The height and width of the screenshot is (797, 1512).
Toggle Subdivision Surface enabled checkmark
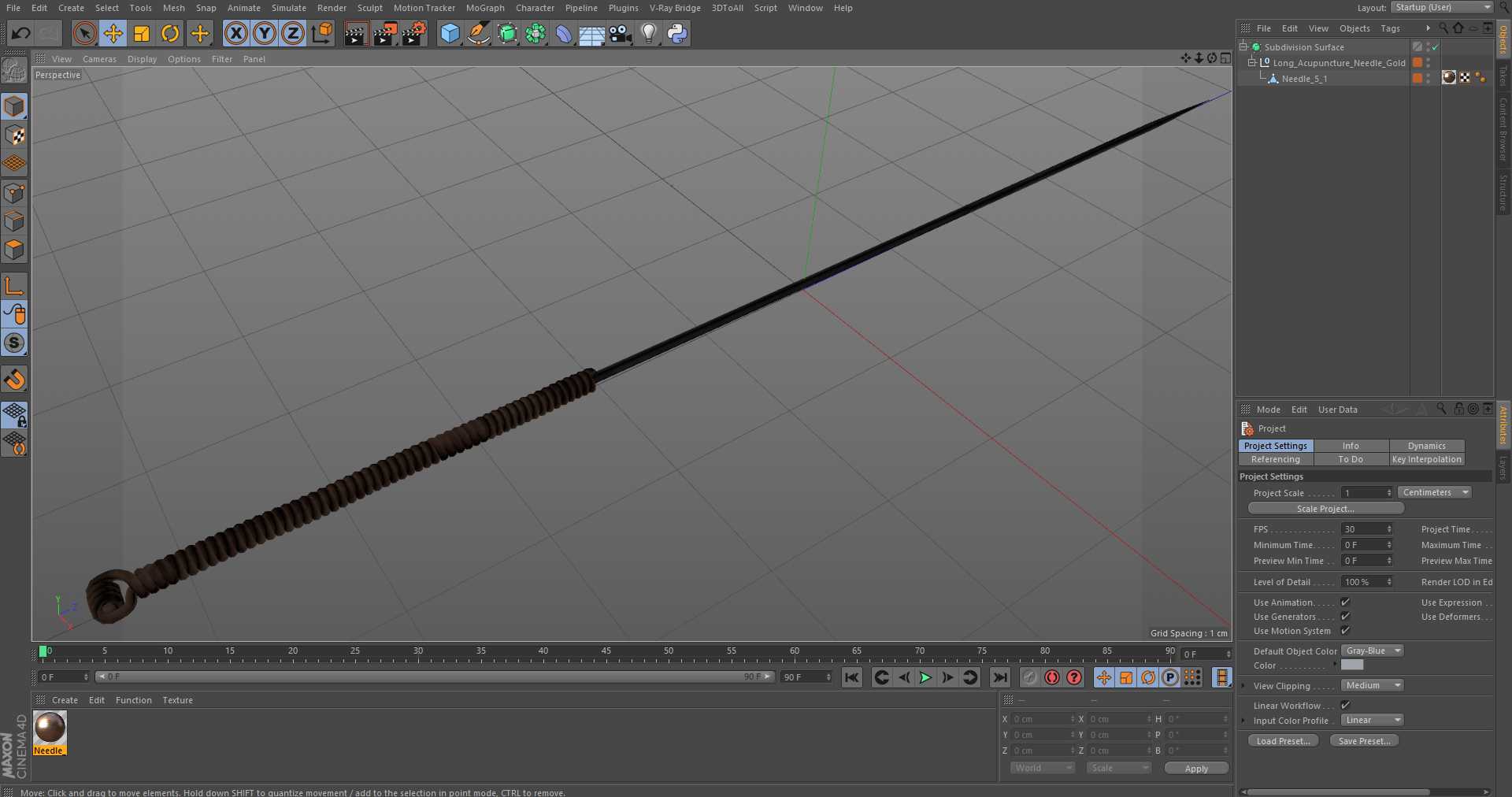click(x=1436, y=47)
